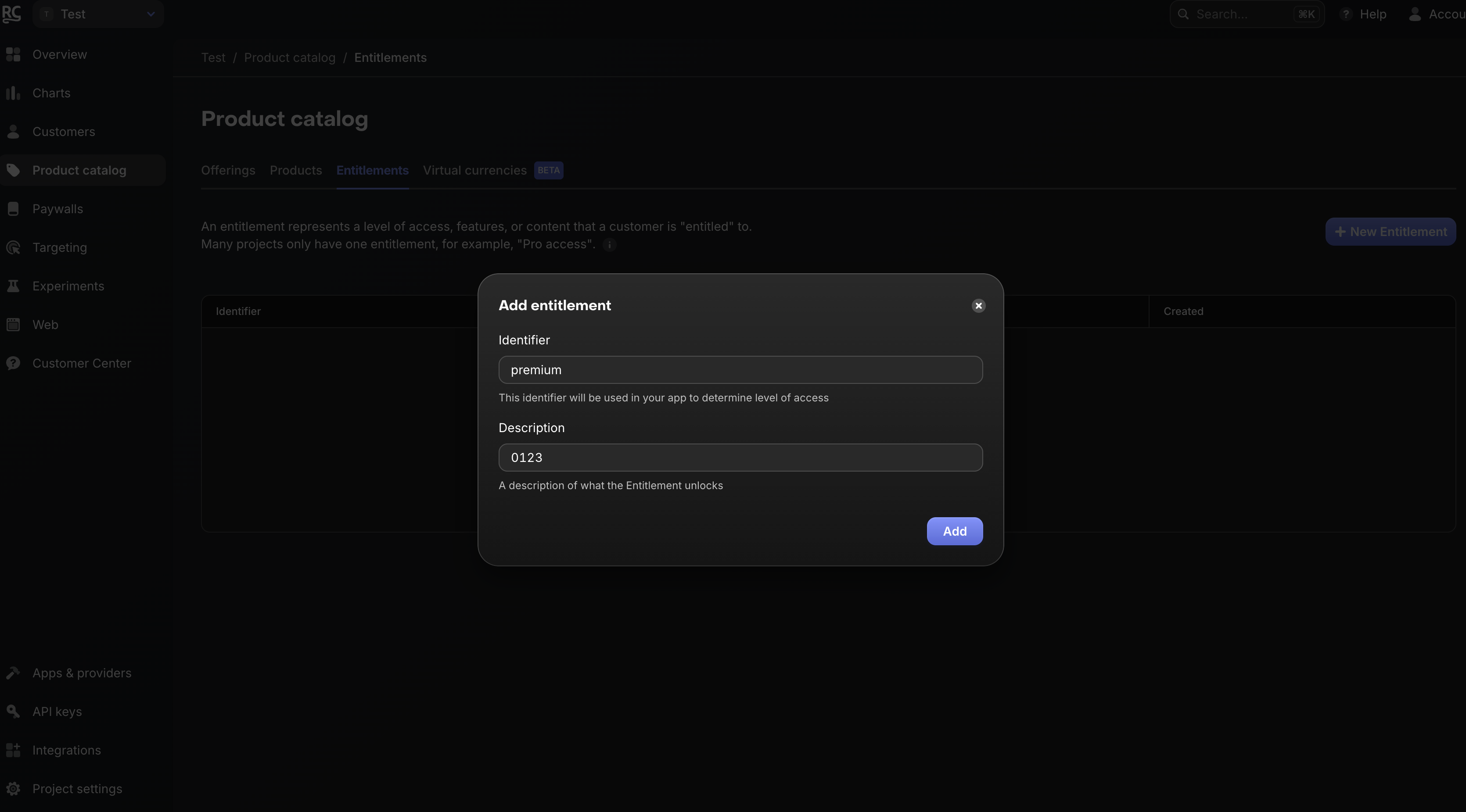Open the Charts bar graph icon
The image size is (1466, 812).
(x=13, y=93)
